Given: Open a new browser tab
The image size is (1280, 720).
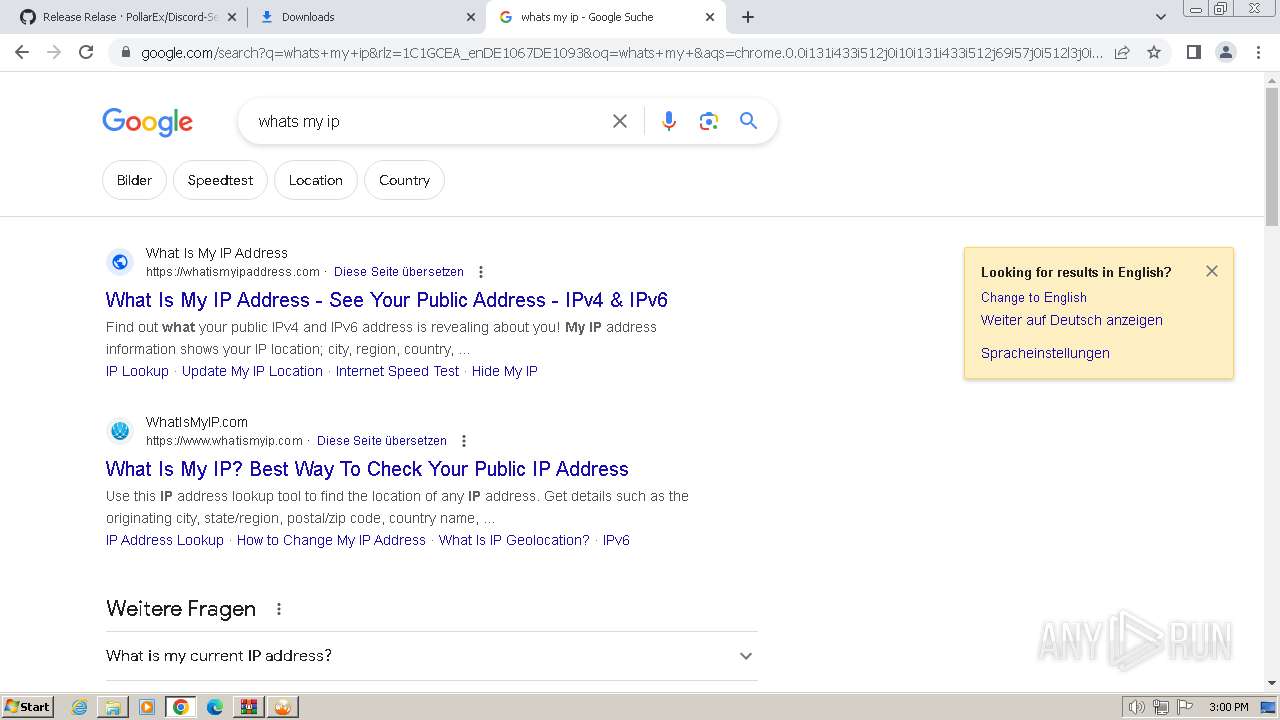Looking at the screenshot, I should click(748, 17).
